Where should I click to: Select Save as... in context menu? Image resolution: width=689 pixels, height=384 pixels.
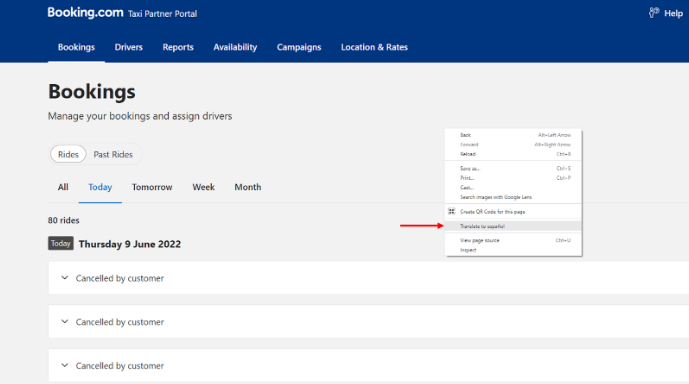(x=513, y=168)
